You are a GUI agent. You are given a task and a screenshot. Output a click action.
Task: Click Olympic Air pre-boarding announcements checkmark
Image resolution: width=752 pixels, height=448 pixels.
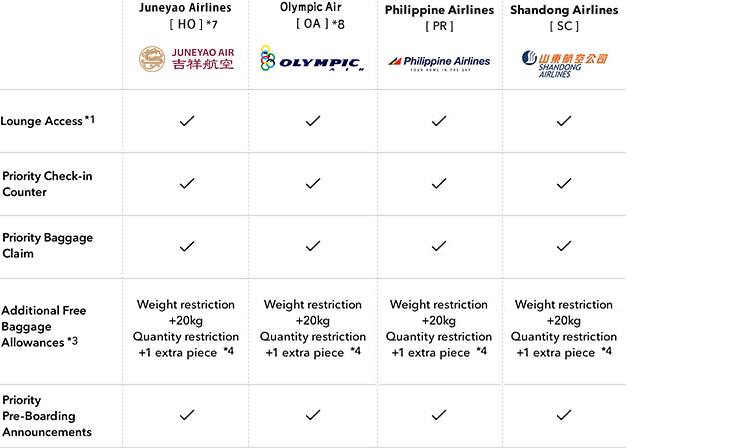click(313, 415)
